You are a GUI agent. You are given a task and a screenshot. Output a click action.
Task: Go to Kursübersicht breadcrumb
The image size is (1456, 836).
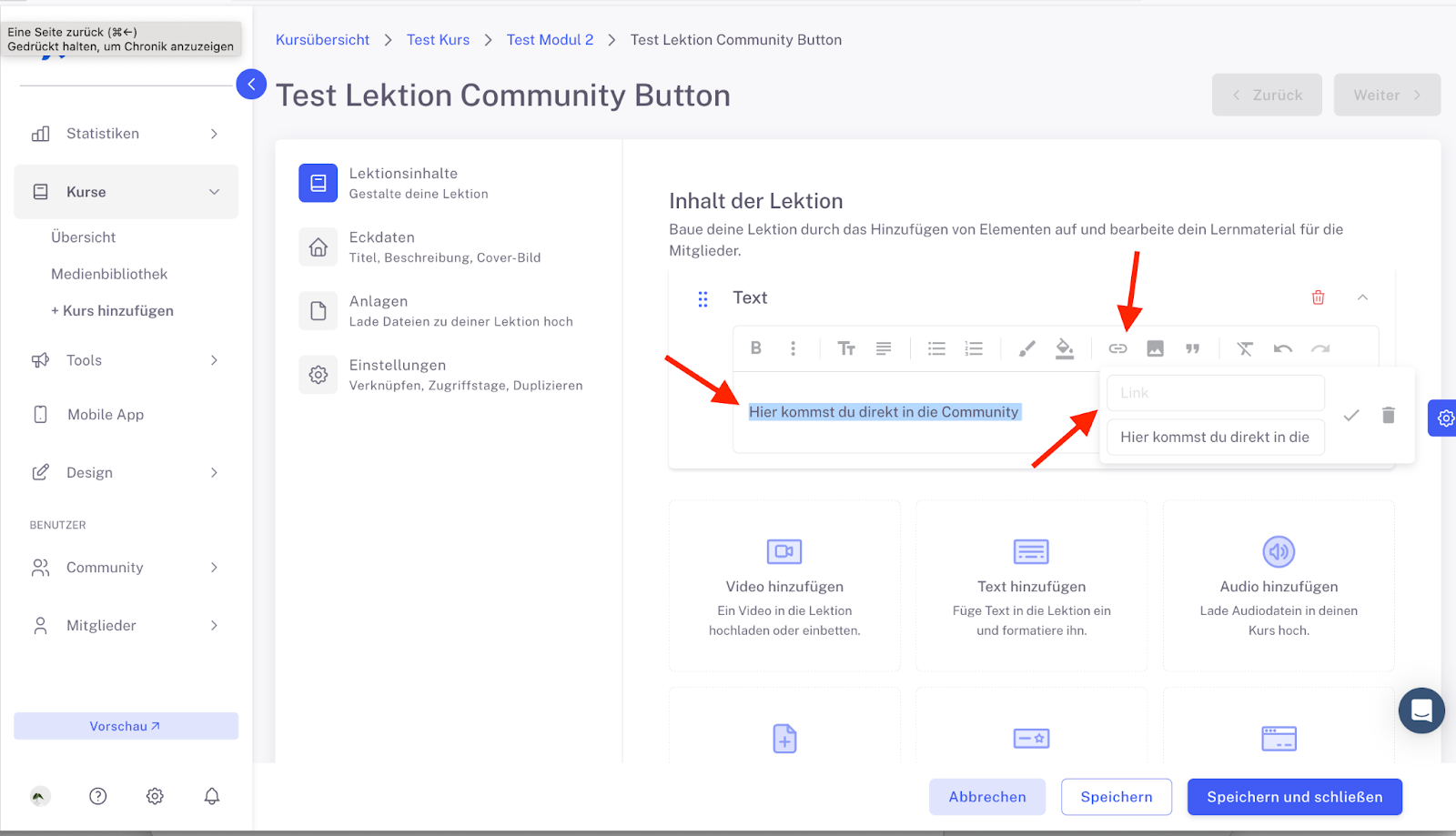(322, 40)
